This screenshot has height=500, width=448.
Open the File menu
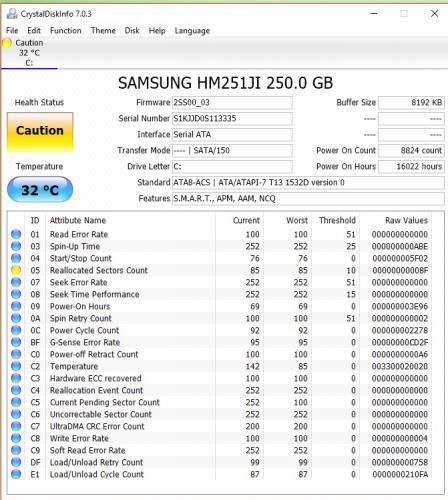[x=12, y=30]
